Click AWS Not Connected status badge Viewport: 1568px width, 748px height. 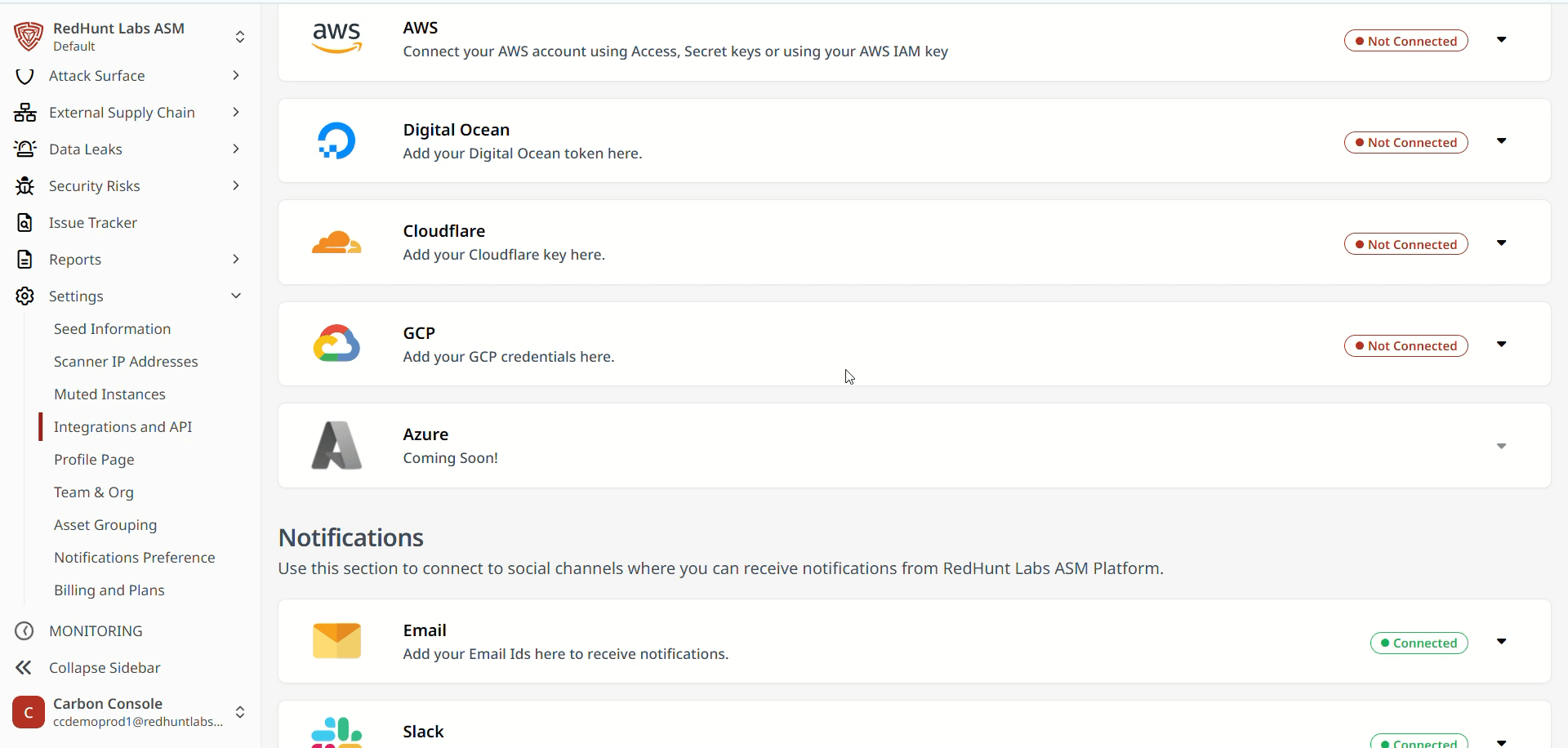coord(1406,41)
